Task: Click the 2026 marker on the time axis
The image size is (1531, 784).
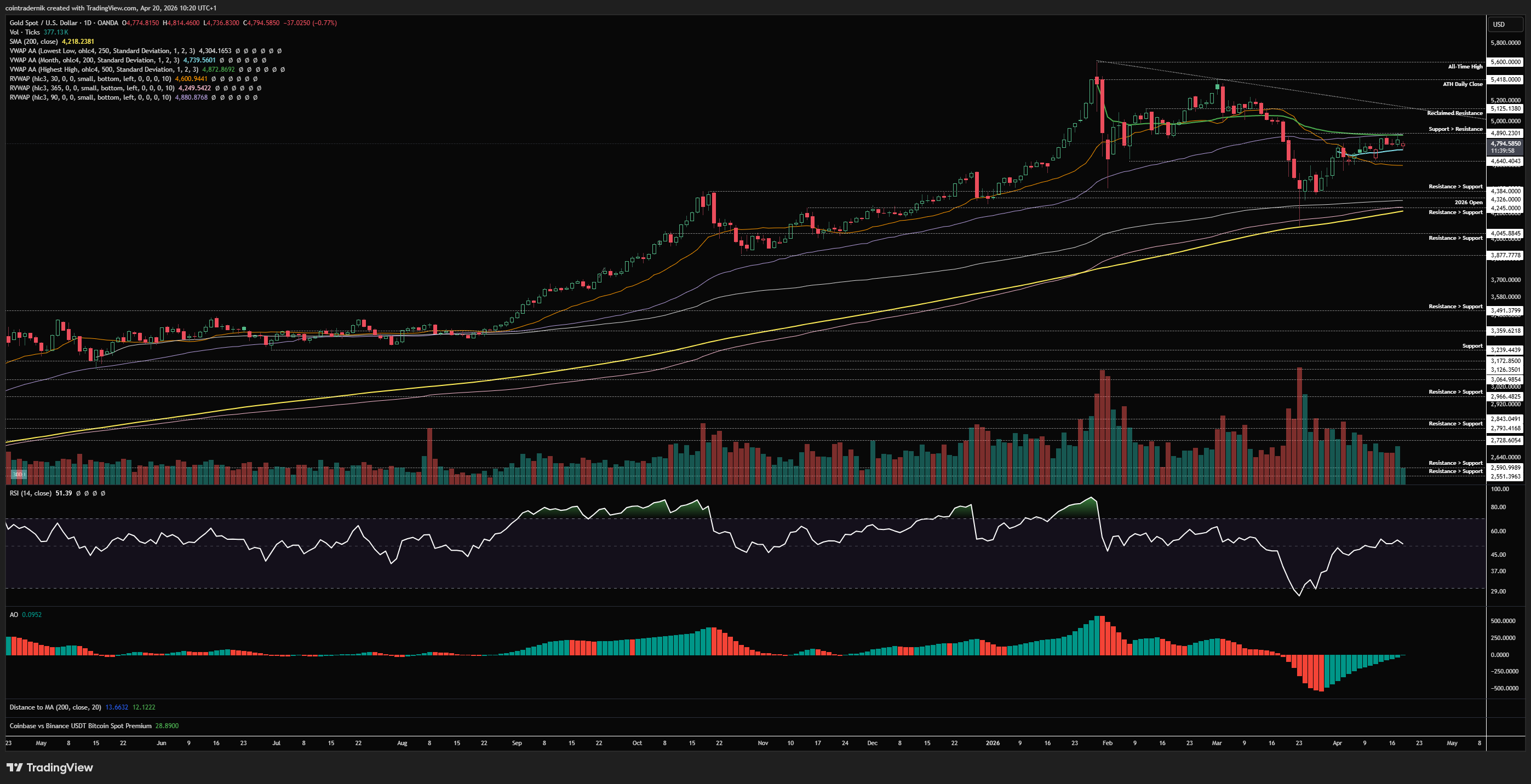Action: click(993, 743)
